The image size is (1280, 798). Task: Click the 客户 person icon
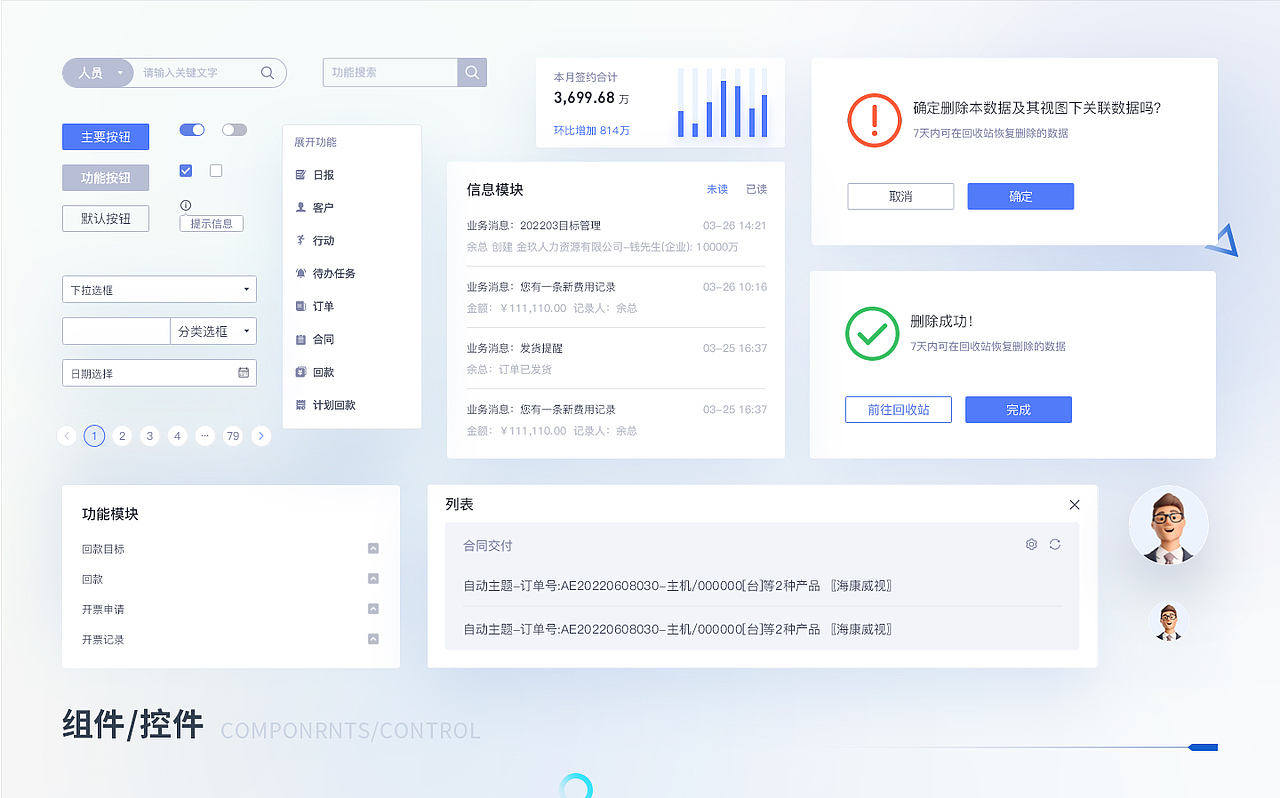[x=301, y=207]
